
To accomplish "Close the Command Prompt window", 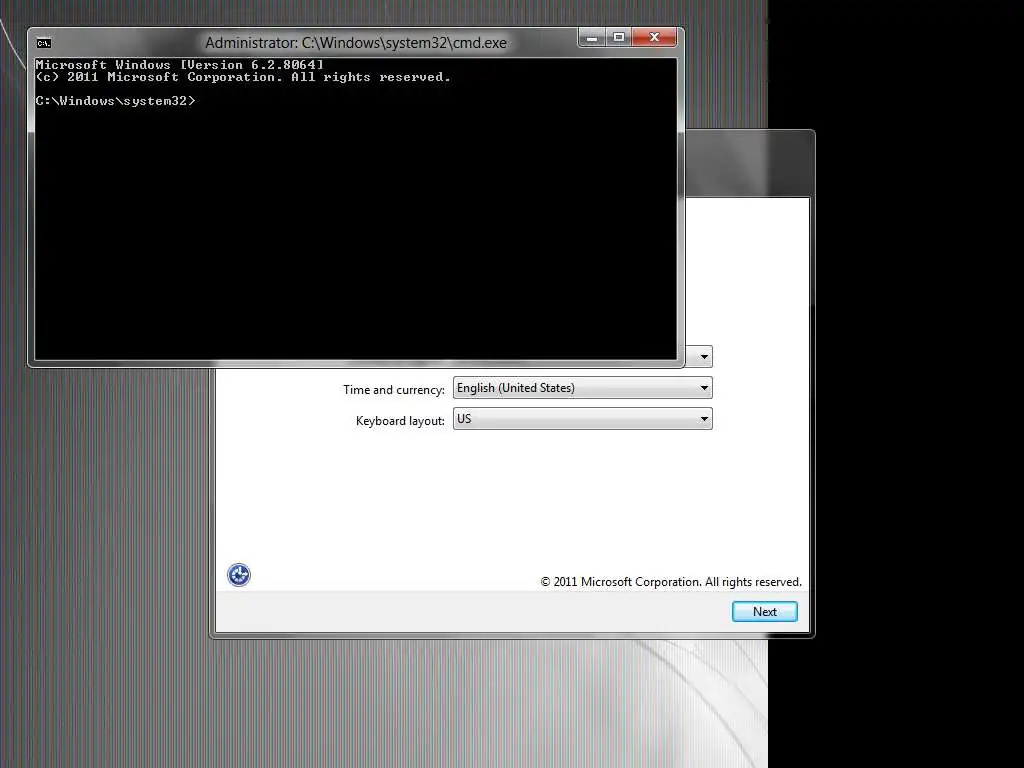I will pyautogui.click(x=654, y=38).
